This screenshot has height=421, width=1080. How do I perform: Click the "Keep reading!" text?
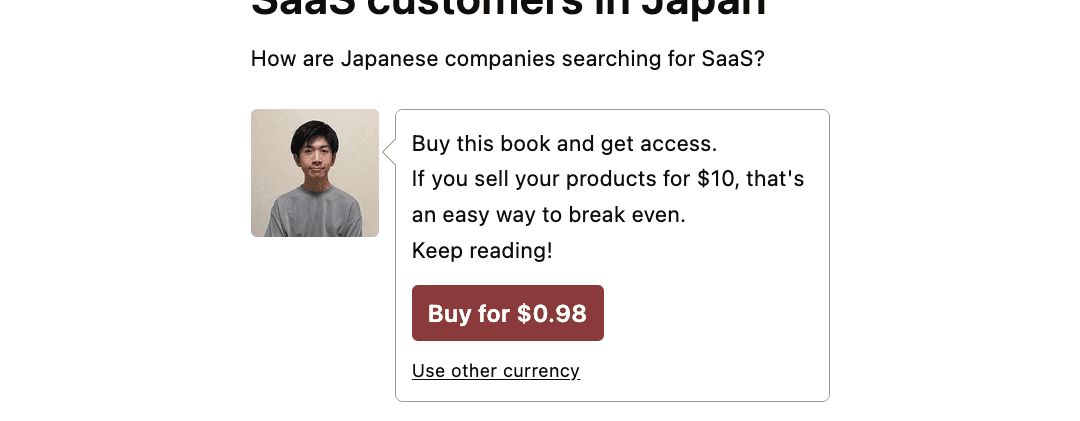click(x=482, y=250)
